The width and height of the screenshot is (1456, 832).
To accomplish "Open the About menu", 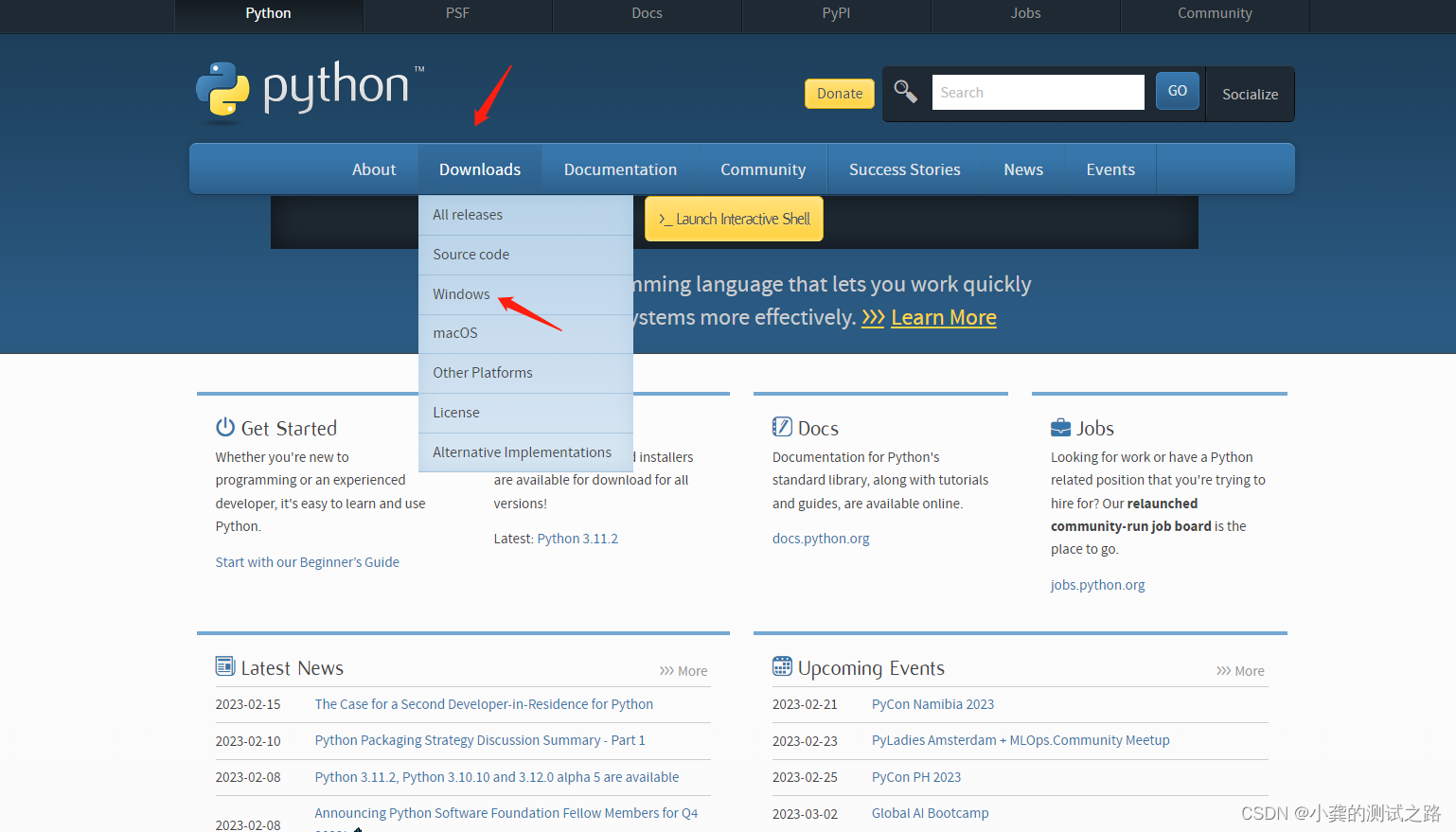I will tap(374, 169).
